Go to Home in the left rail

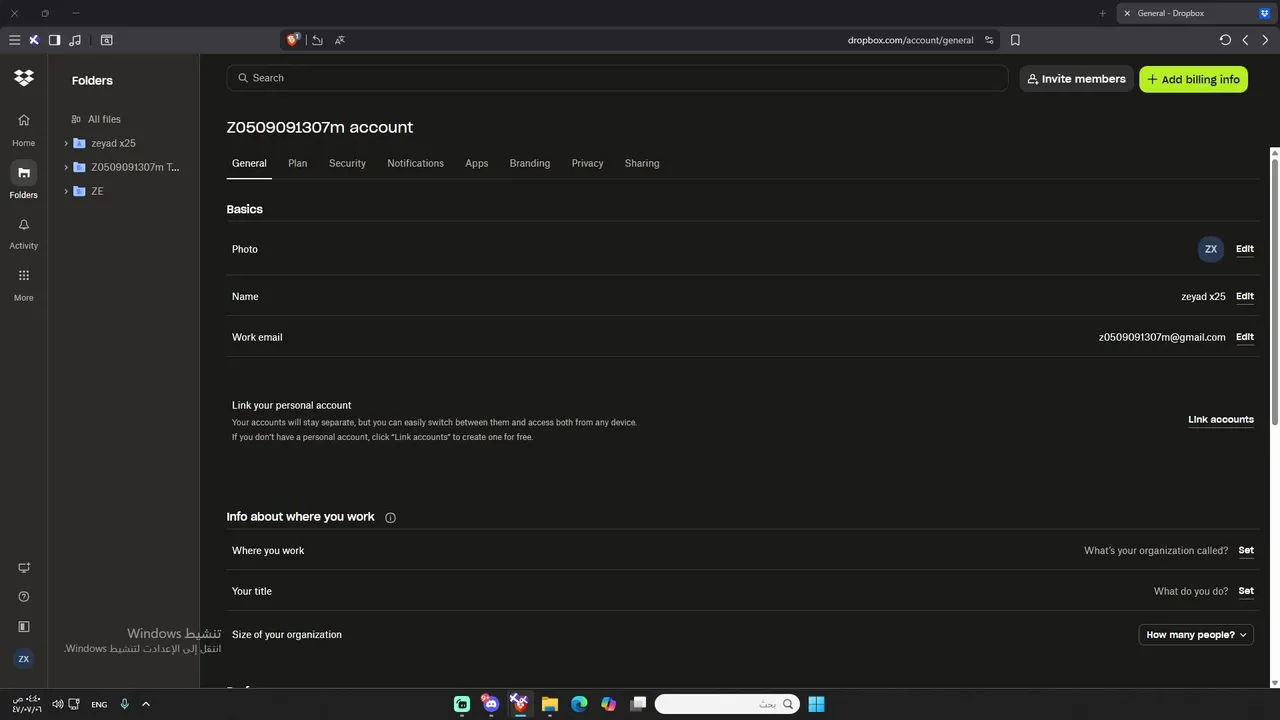[x=23, y=130]
